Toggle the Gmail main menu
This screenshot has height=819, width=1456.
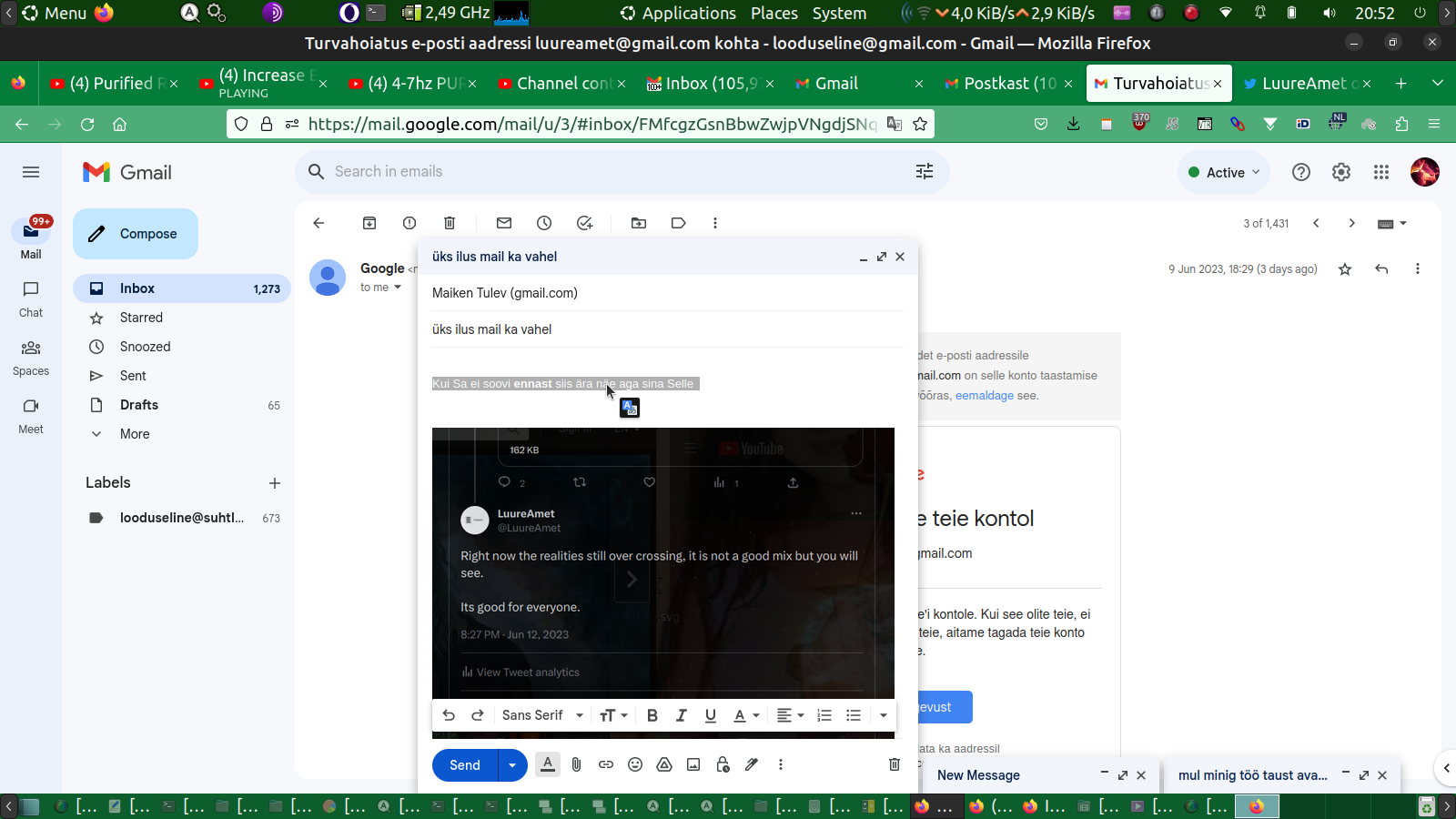[31, 172]
